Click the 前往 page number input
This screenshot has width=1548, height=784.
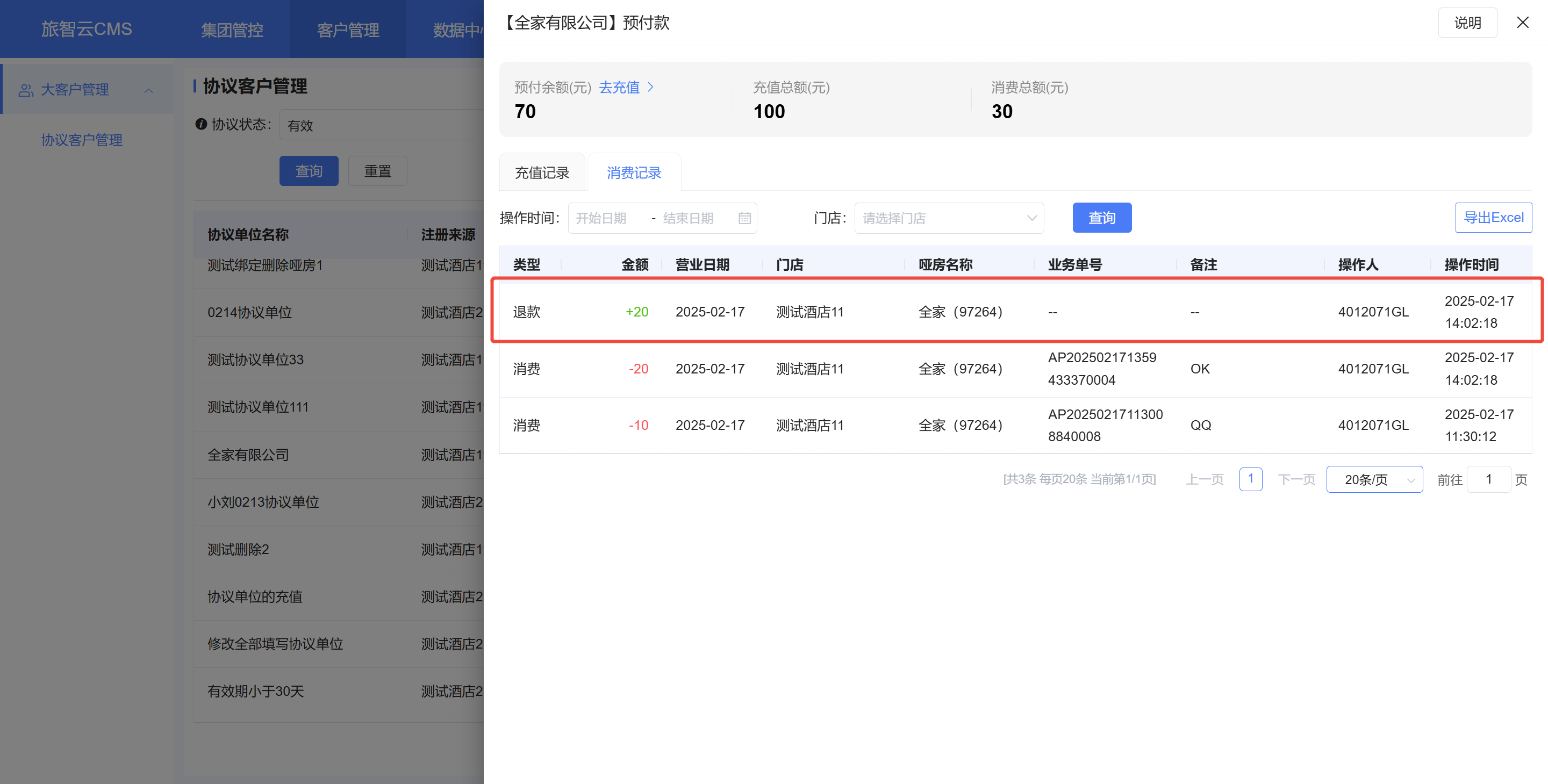(x=1488, y=479)
